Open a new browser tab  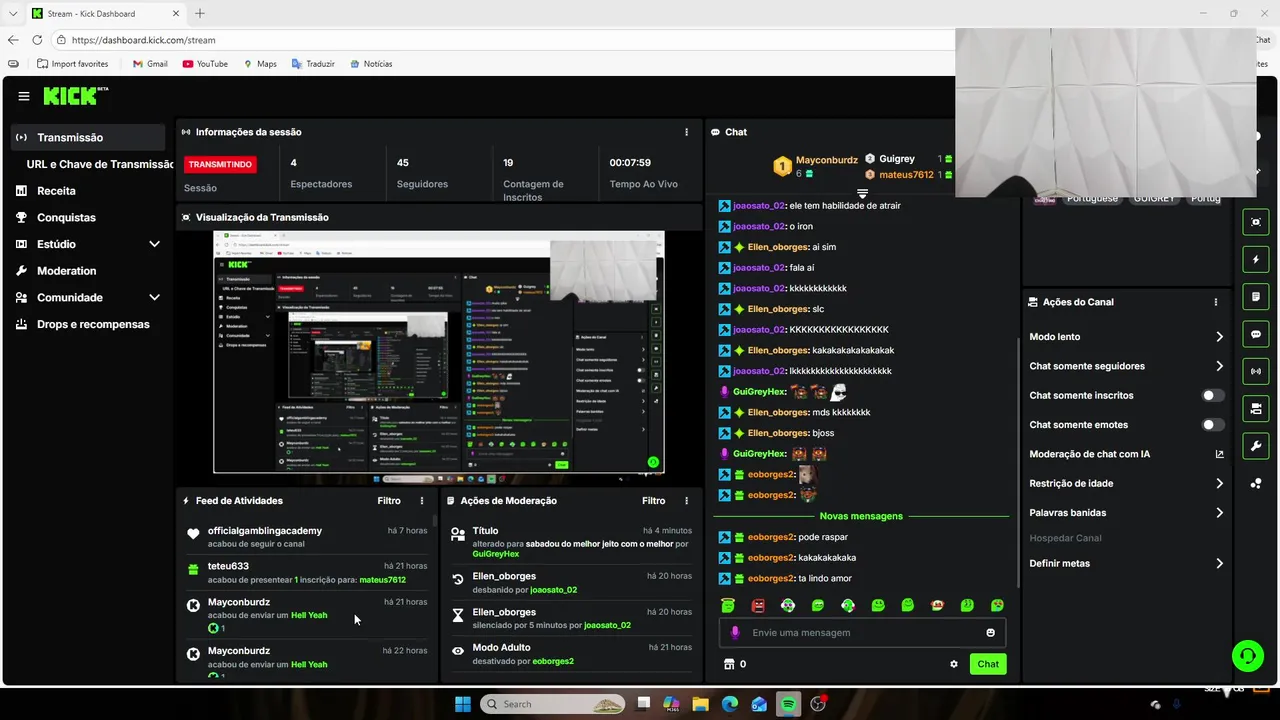point(200,13)
